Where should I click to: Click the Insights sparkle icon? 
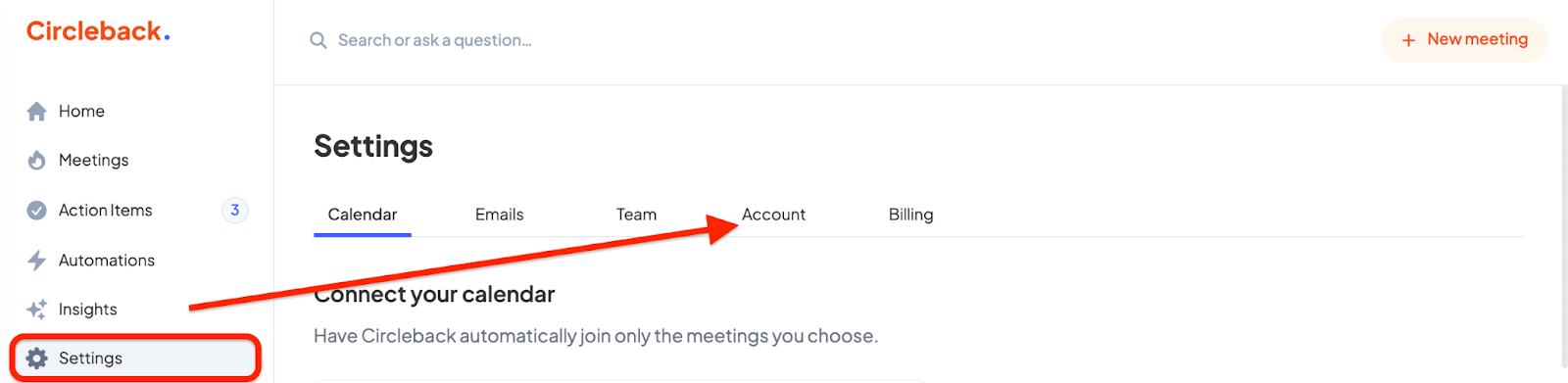(x=36, y=310)
